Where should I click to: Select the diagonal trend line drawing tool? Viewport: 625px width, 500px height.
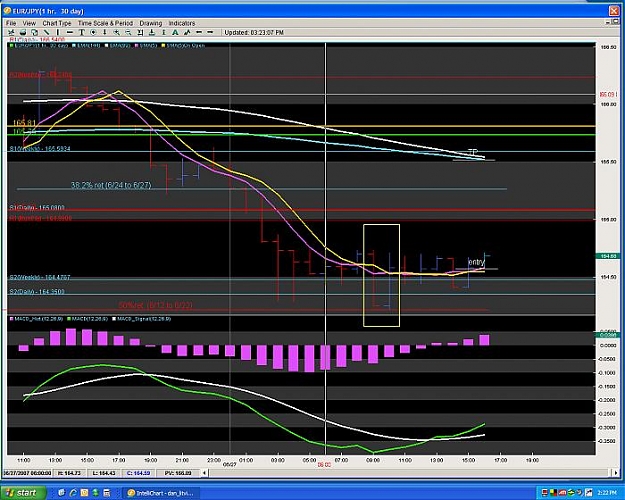click(46, 32)
